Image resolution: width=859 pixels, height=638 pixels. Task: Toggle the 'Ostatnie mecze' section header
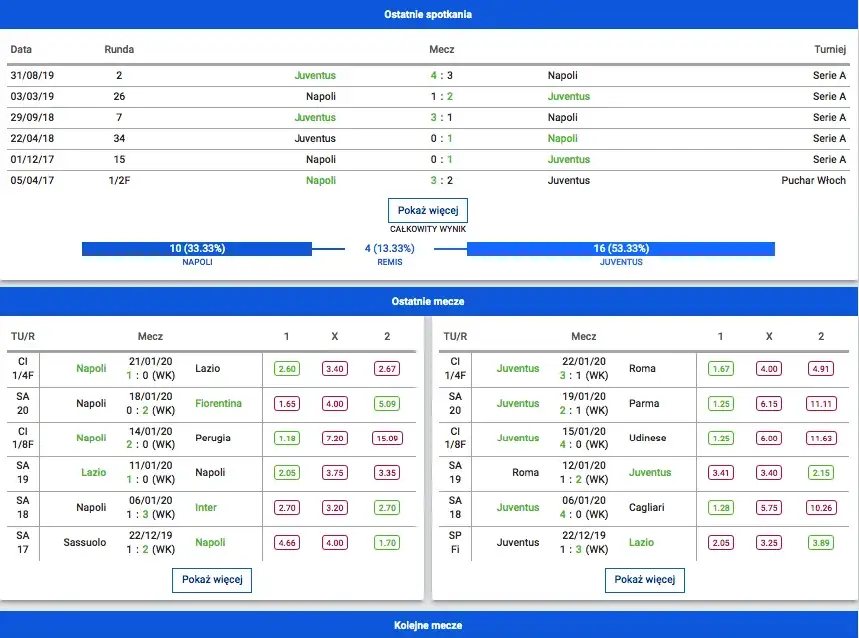429,301
